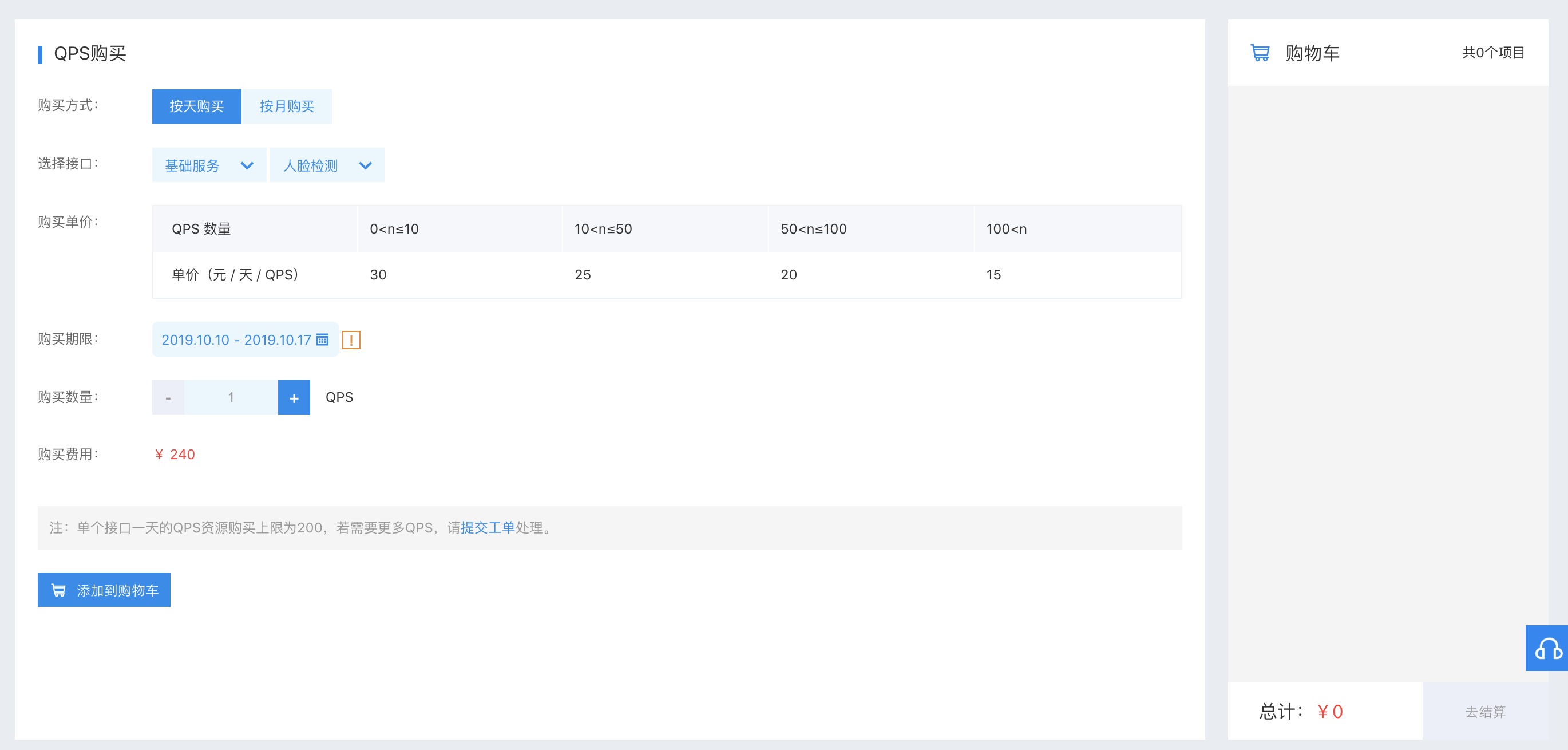Click the 去结算 checkout button
The image size is (1568, 750).
[x=1484, y=711]
